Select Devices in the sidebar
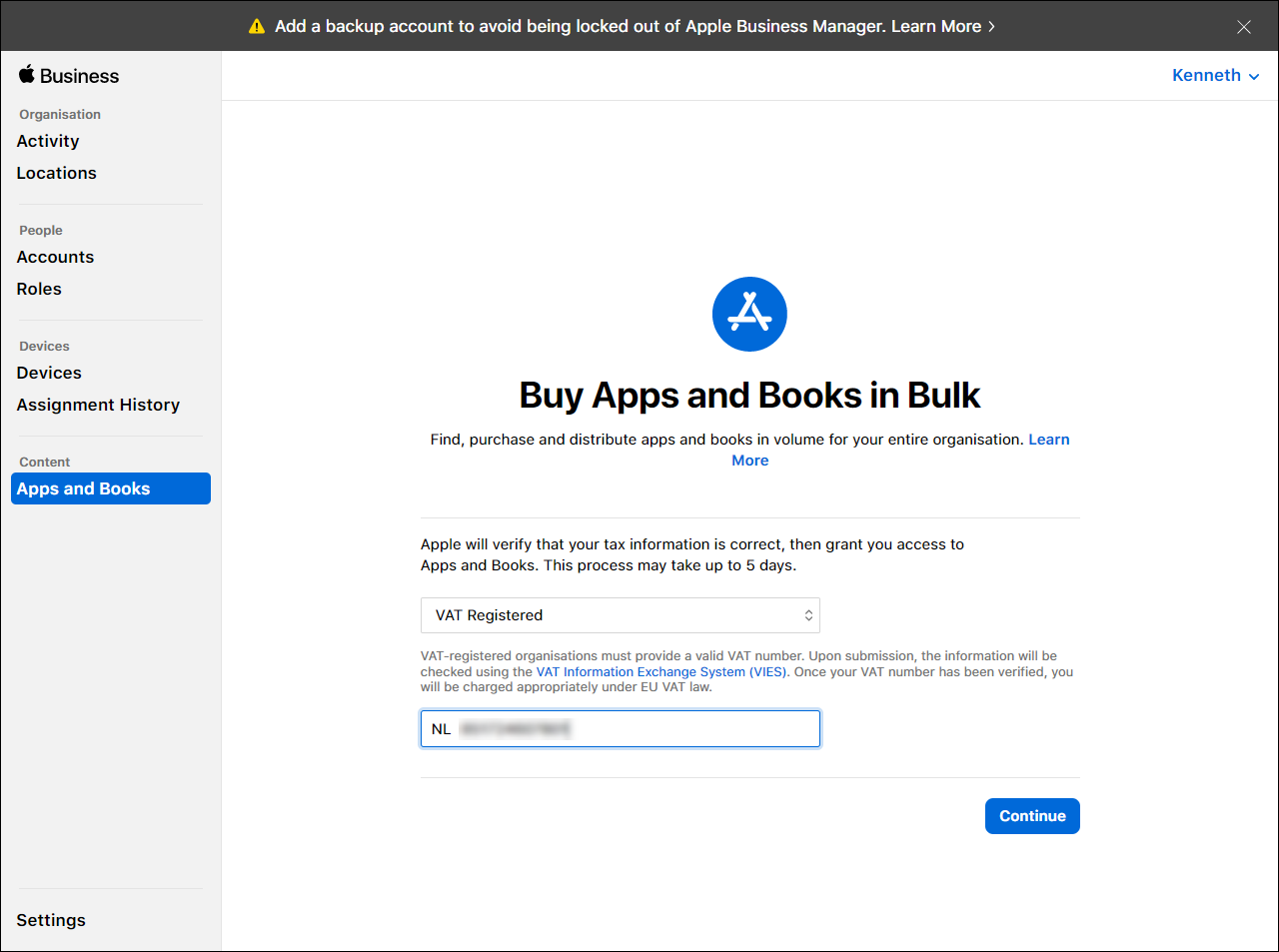The width and height of the screenshot is (1279, 952). (x=49, y=374)
